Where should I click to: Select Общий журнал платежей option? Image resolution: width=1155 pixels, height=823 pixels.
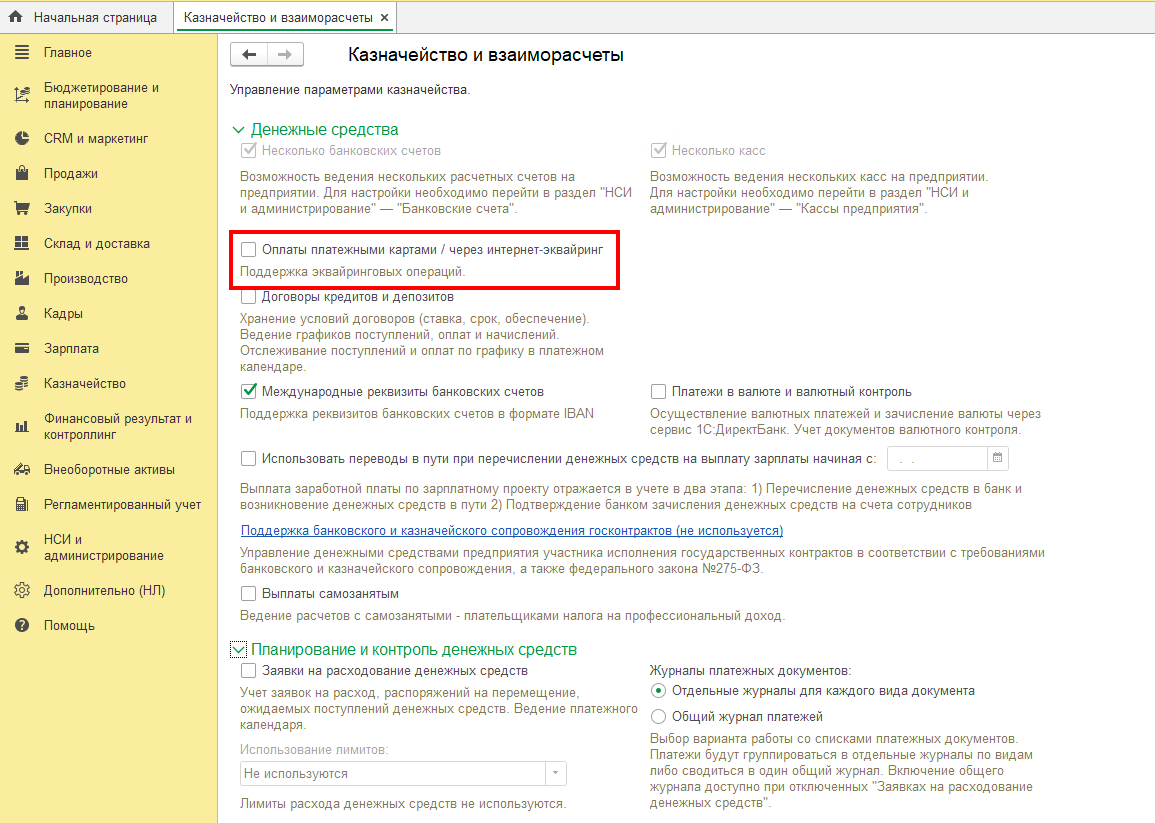(x=658, y=716)
